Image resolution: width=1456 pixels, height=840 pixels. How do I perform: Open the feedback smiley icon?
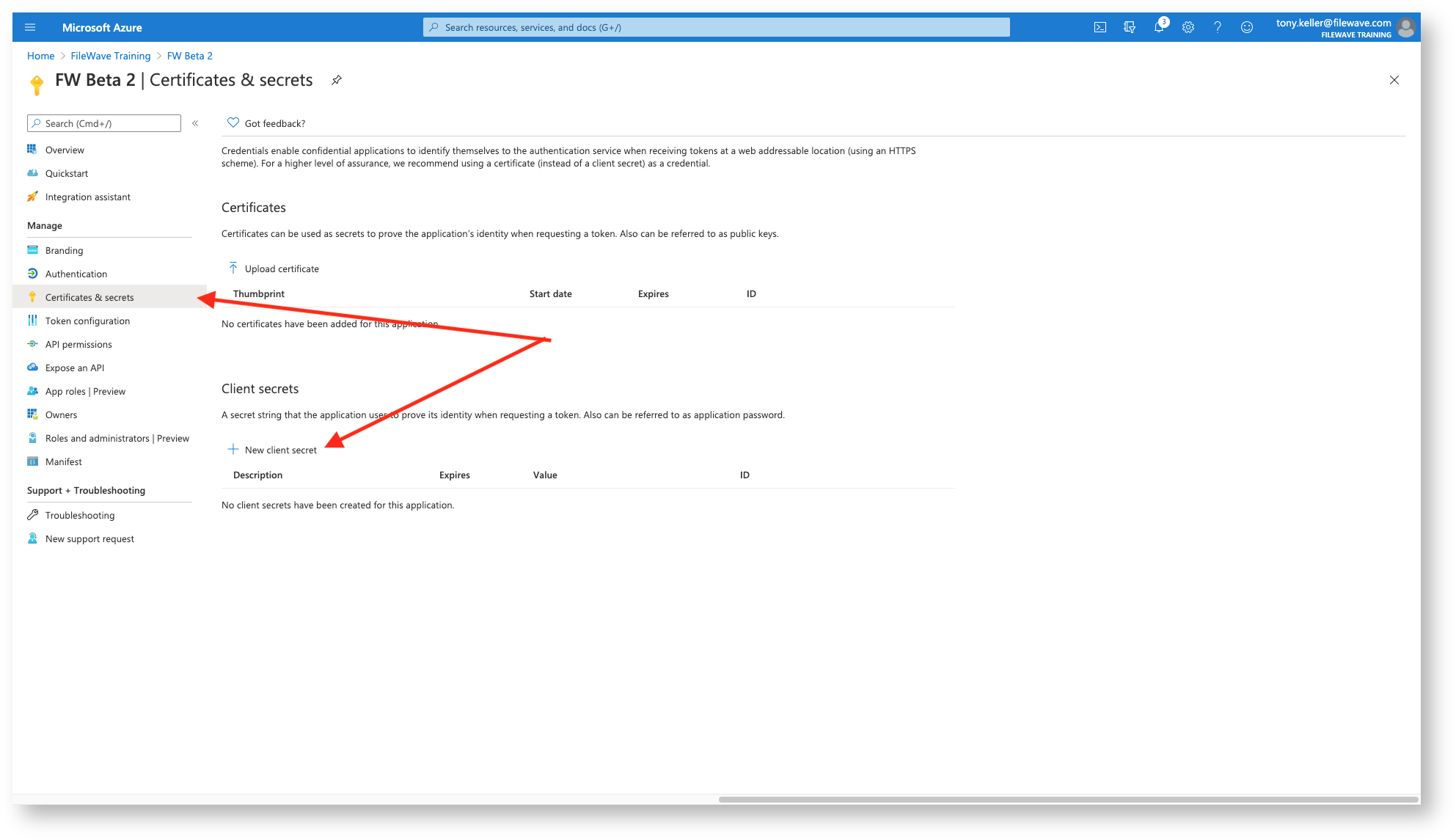1247,28
